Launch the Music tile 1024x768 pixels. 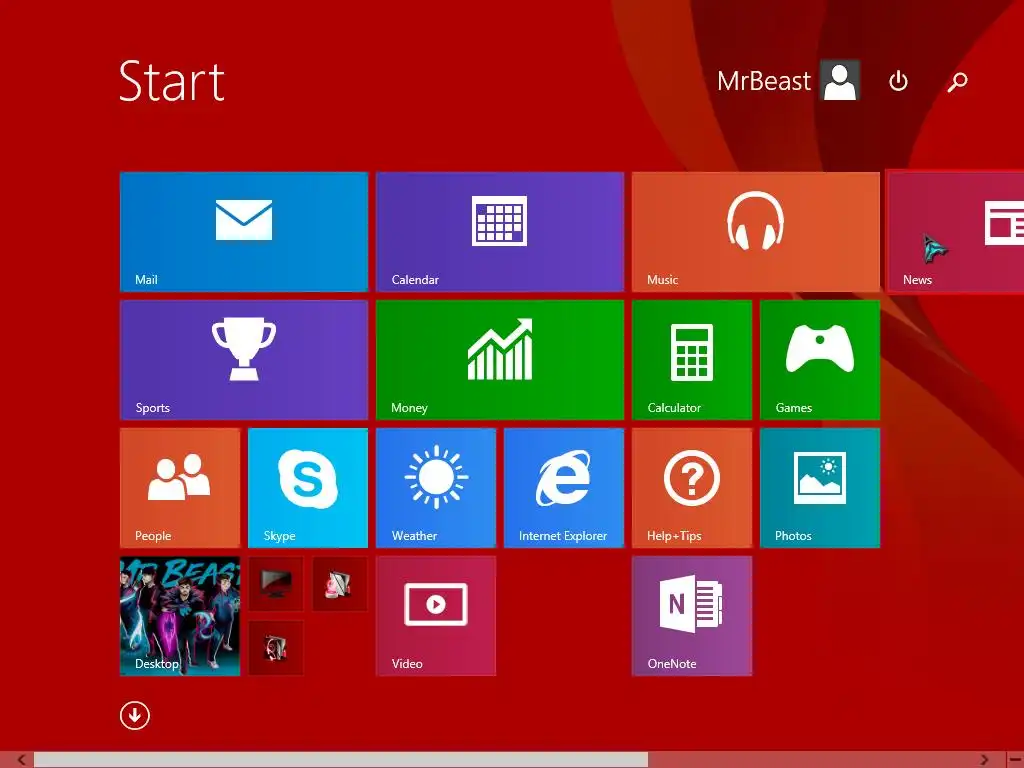click(x=756, y=232)
